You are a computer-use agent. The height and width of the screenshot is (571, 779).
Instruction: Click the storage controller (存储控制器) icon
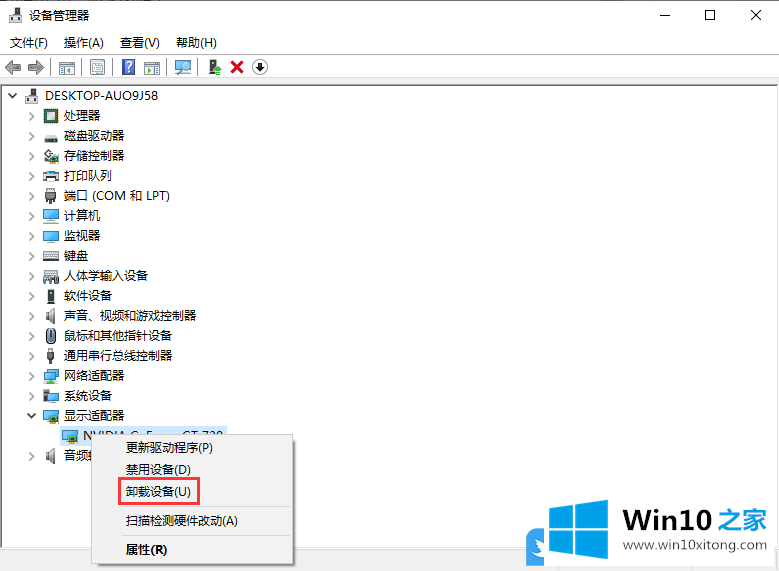coord(51,156)
